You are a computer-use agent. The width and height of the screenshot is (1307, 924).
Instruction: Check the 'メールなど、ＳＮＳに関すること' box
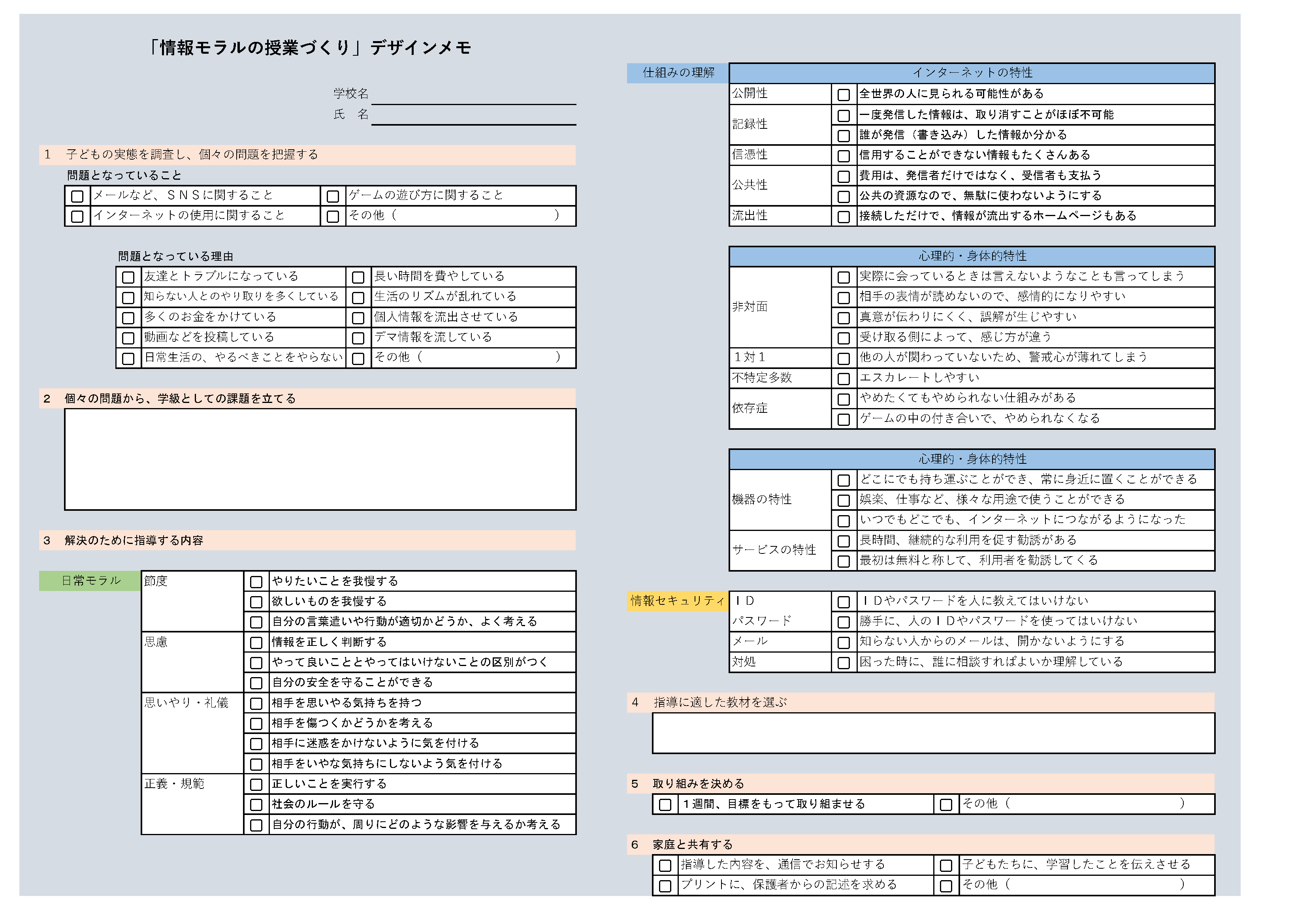(x=77, y=196)
